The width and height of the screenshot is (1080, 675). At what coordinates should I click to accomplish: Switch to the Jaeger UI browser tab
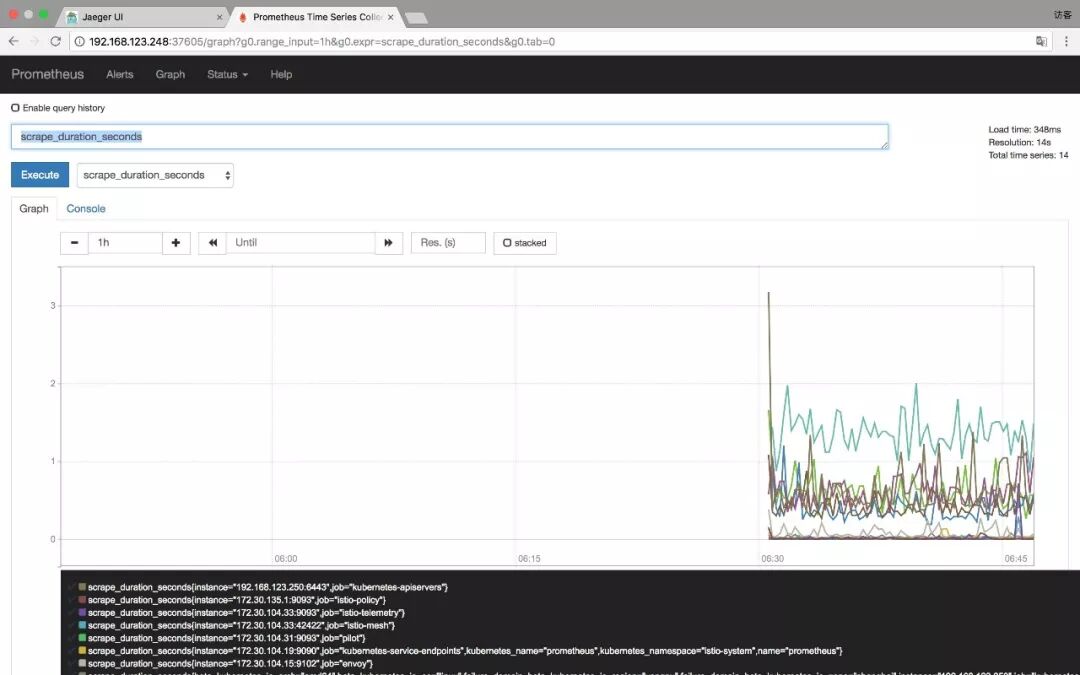point(145,17)
